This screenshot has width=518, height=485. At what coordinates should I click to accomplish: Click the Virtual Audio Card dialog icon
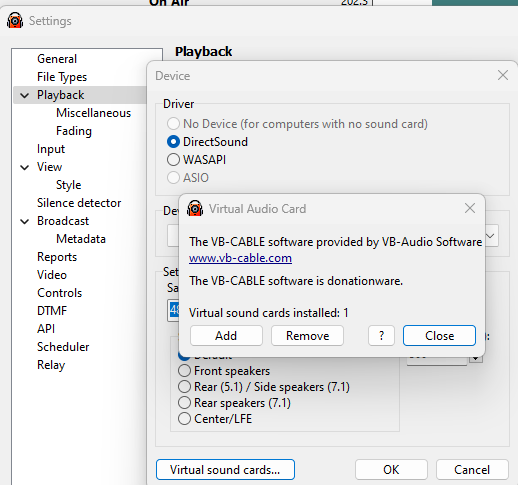click(195, 208)
